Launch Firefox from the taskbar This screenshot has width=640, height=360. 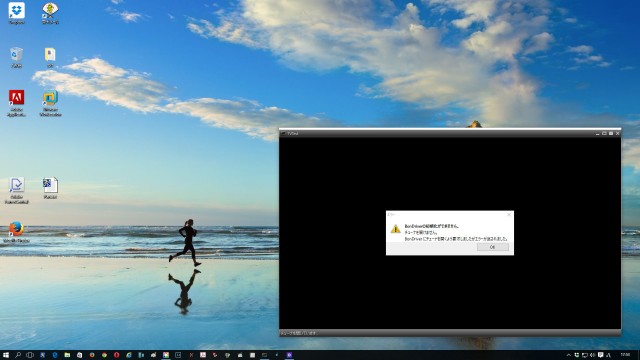click(92, 355)
